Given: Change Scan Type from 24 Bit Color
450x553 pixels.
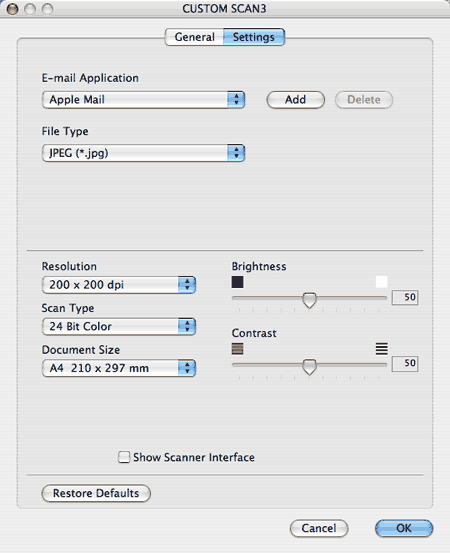Looking at the screenshot, I should coord(119,326).
